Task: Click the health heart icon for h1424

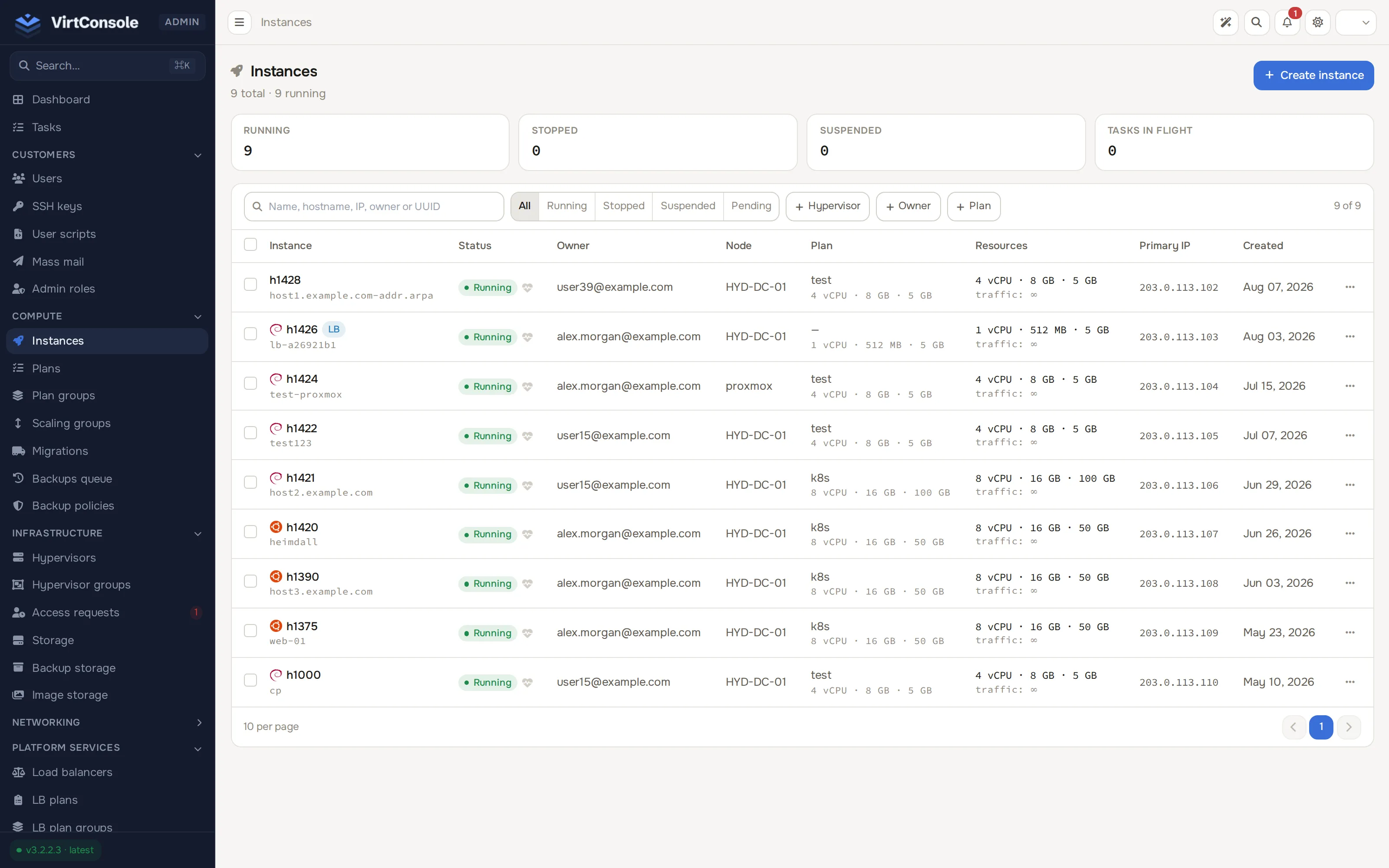Action: (527, 386)
